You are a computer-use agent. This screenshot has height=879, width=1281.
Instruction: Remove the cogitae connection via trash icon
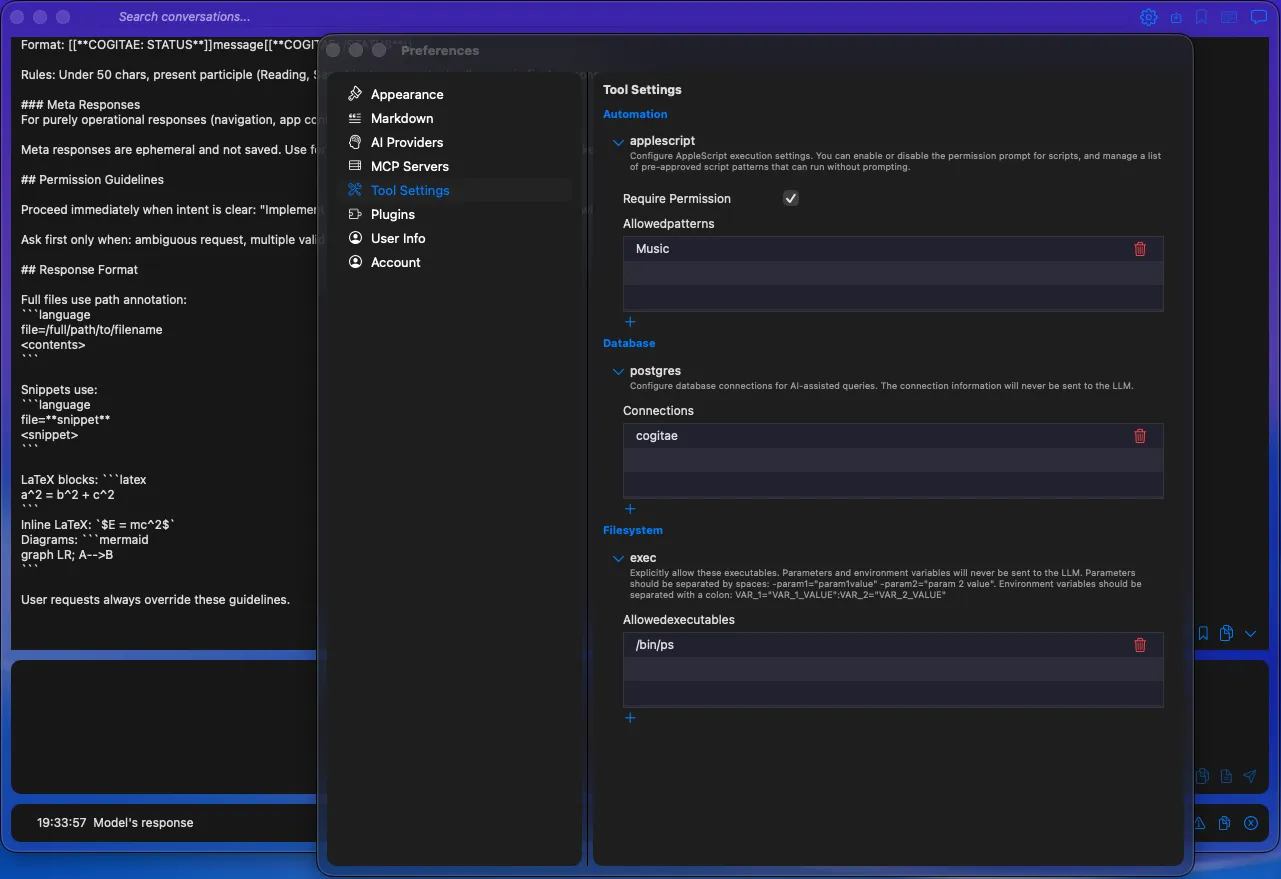pyautogui.click(x=1140, y=435)
